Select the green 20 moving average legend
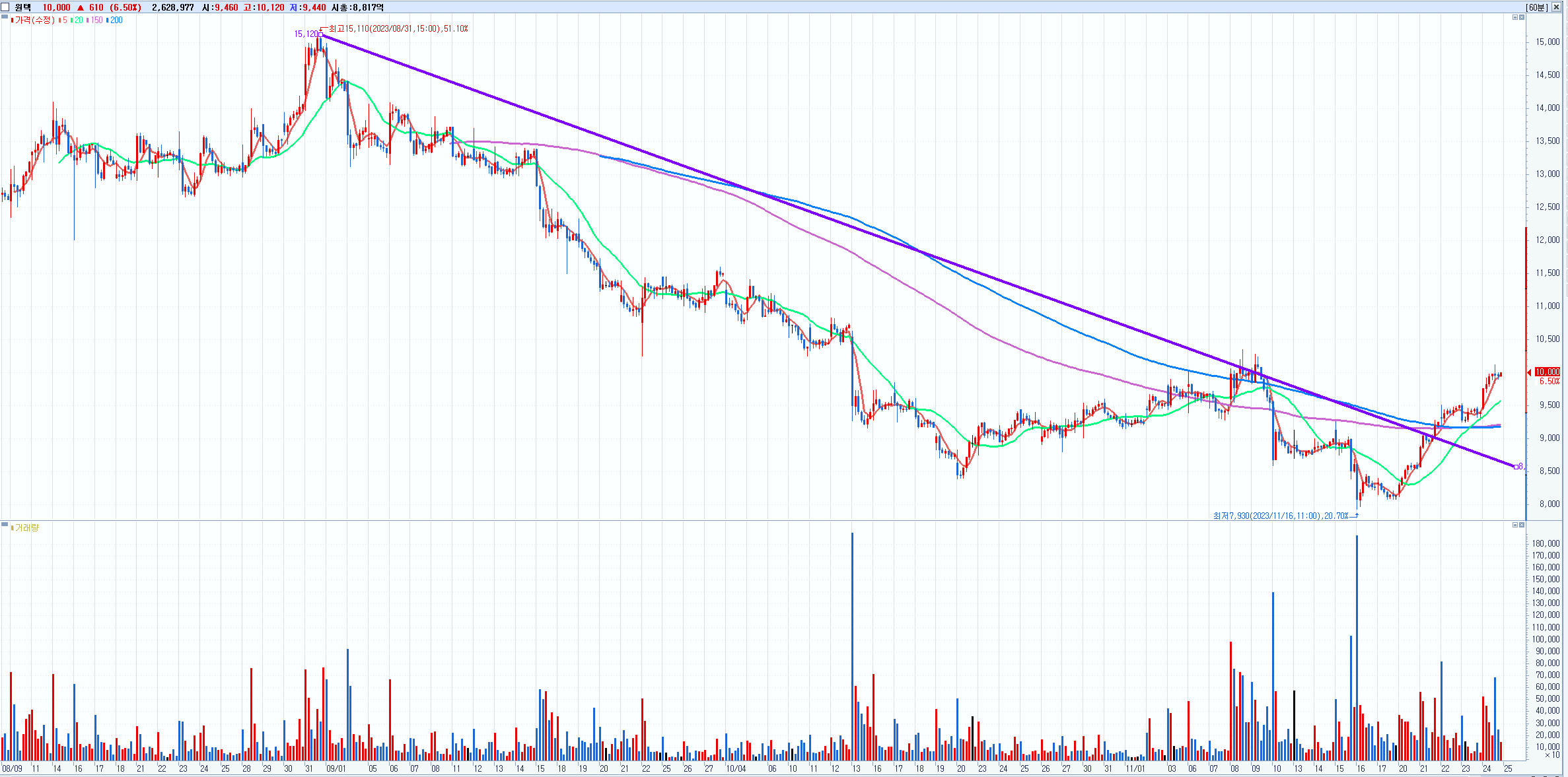The width and height of the screenshot is (1568, 777). click(x=78, y=20)
